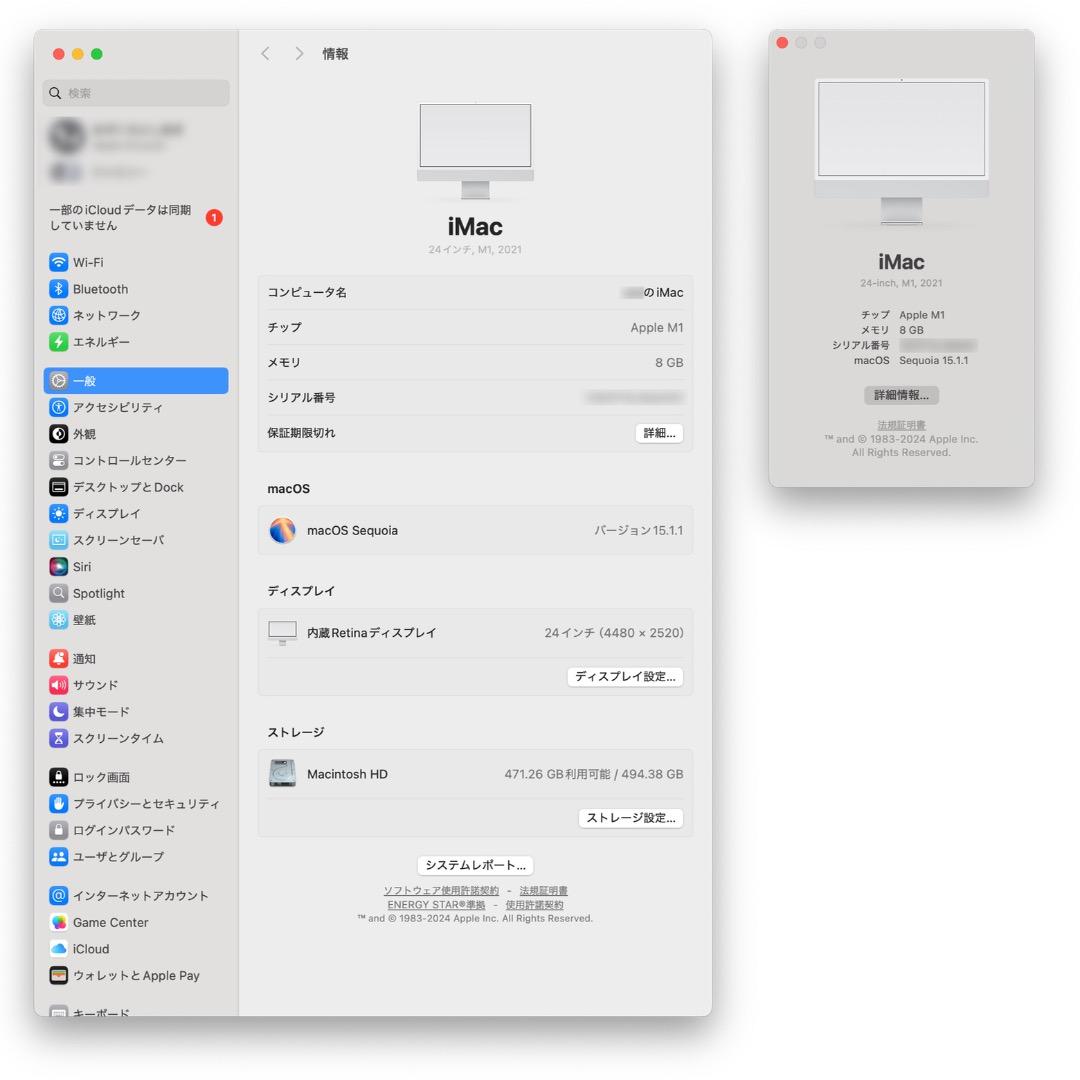Select the 集中モード (Focus) moon icon

click(57, 711)
